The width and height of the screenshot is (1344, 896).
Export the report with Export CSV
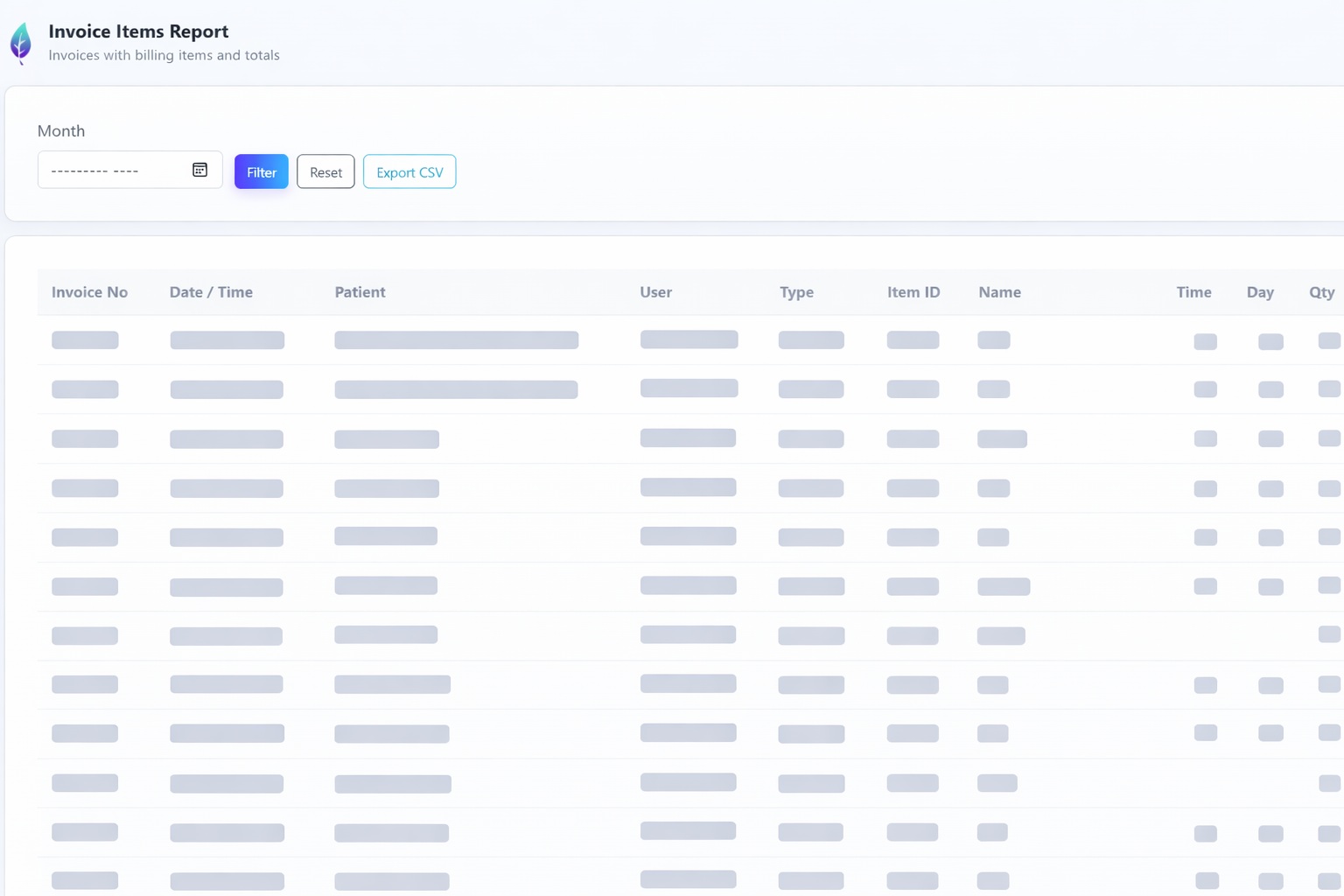pyautogui.click(x=409, y=172)
